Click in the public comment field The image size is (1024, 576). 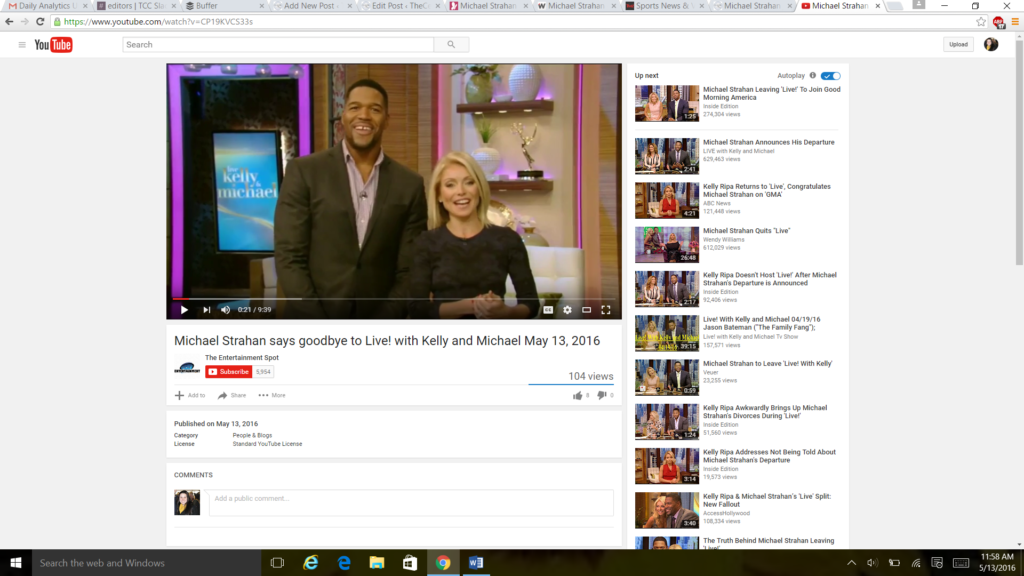coord(410,499)
